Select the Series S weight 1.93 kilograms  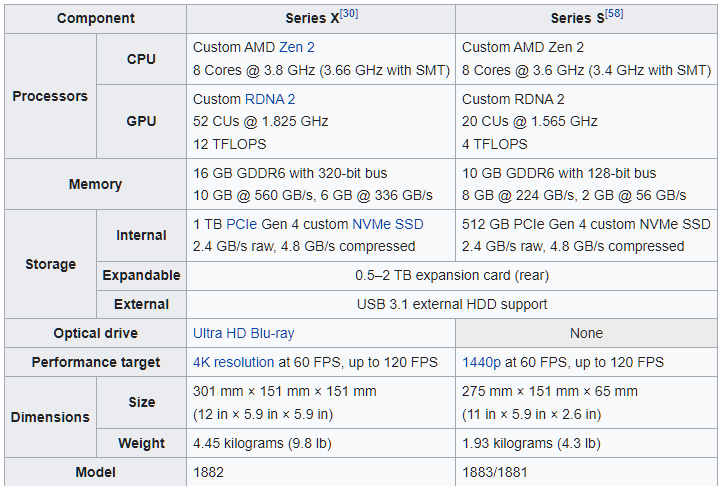(x=507, y=444)
